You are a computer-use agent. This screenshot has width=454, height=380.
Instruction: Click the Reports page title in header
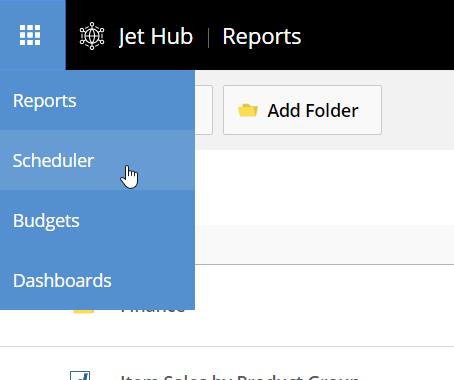tap(262, 36)
